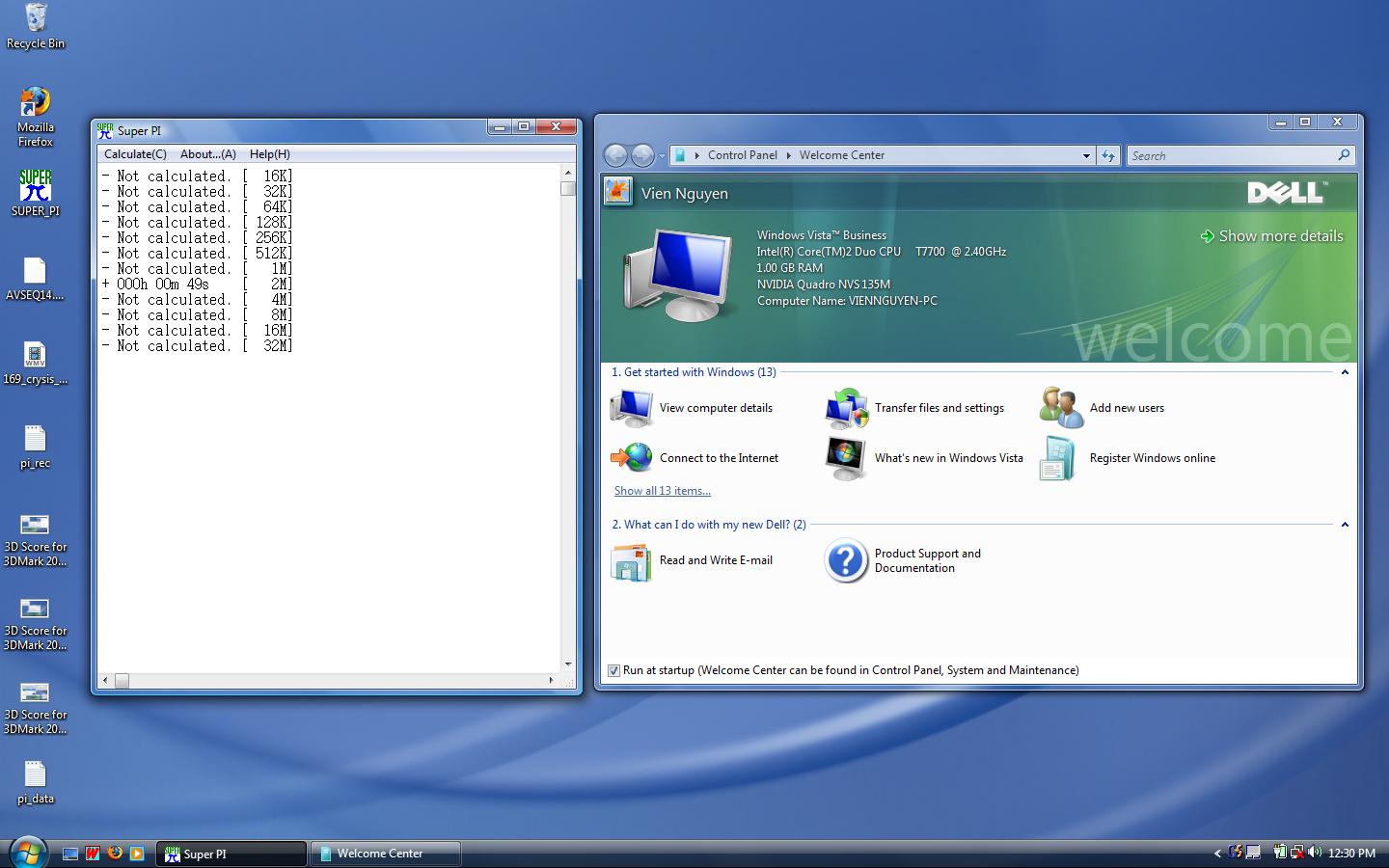The height and width of the screenshot is (868, 1389).
Task: Click the volume speaker tray icon
Action: (x=1314, y=853)
